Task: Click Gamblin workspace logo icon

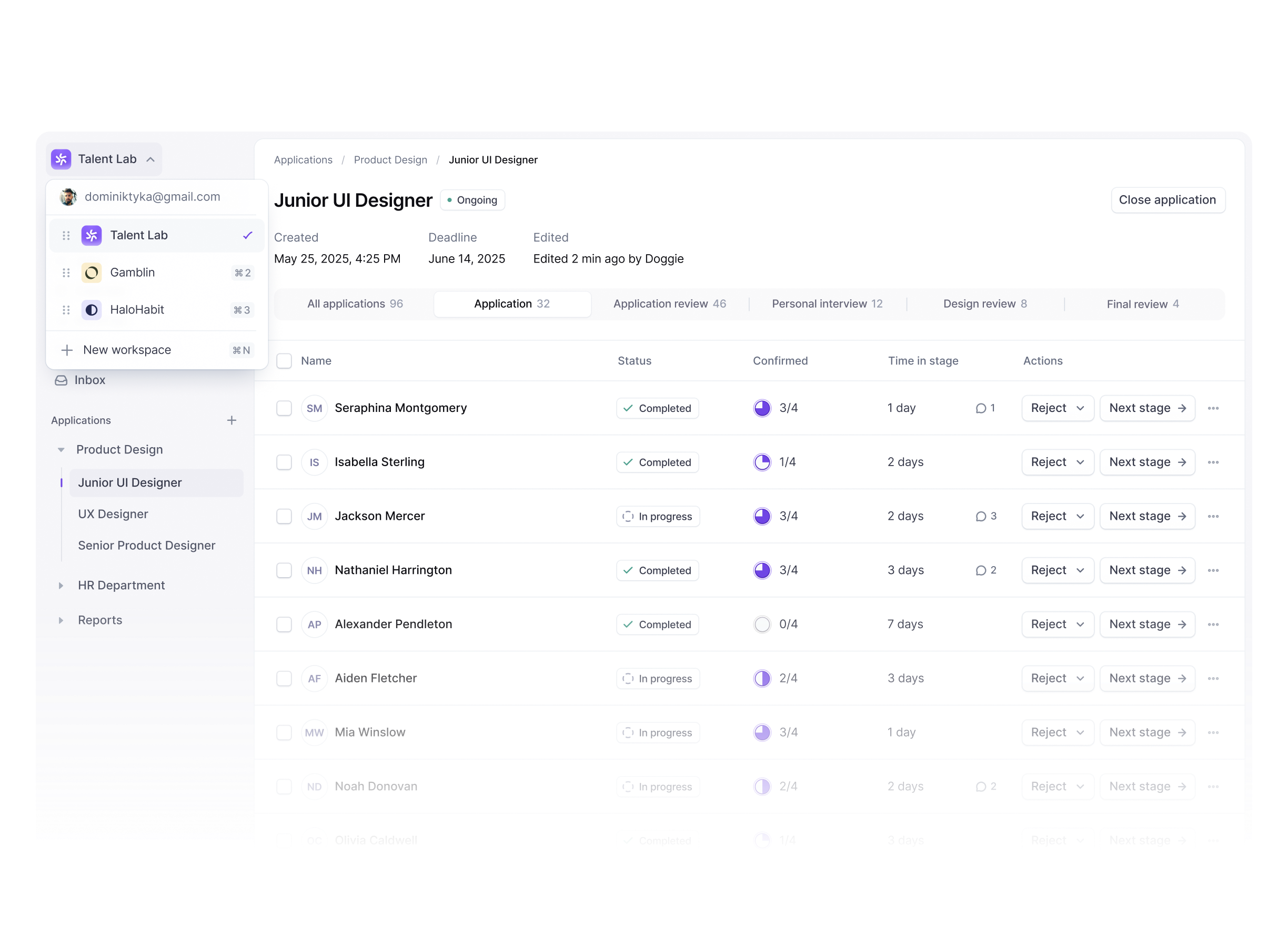Action: 91,273
